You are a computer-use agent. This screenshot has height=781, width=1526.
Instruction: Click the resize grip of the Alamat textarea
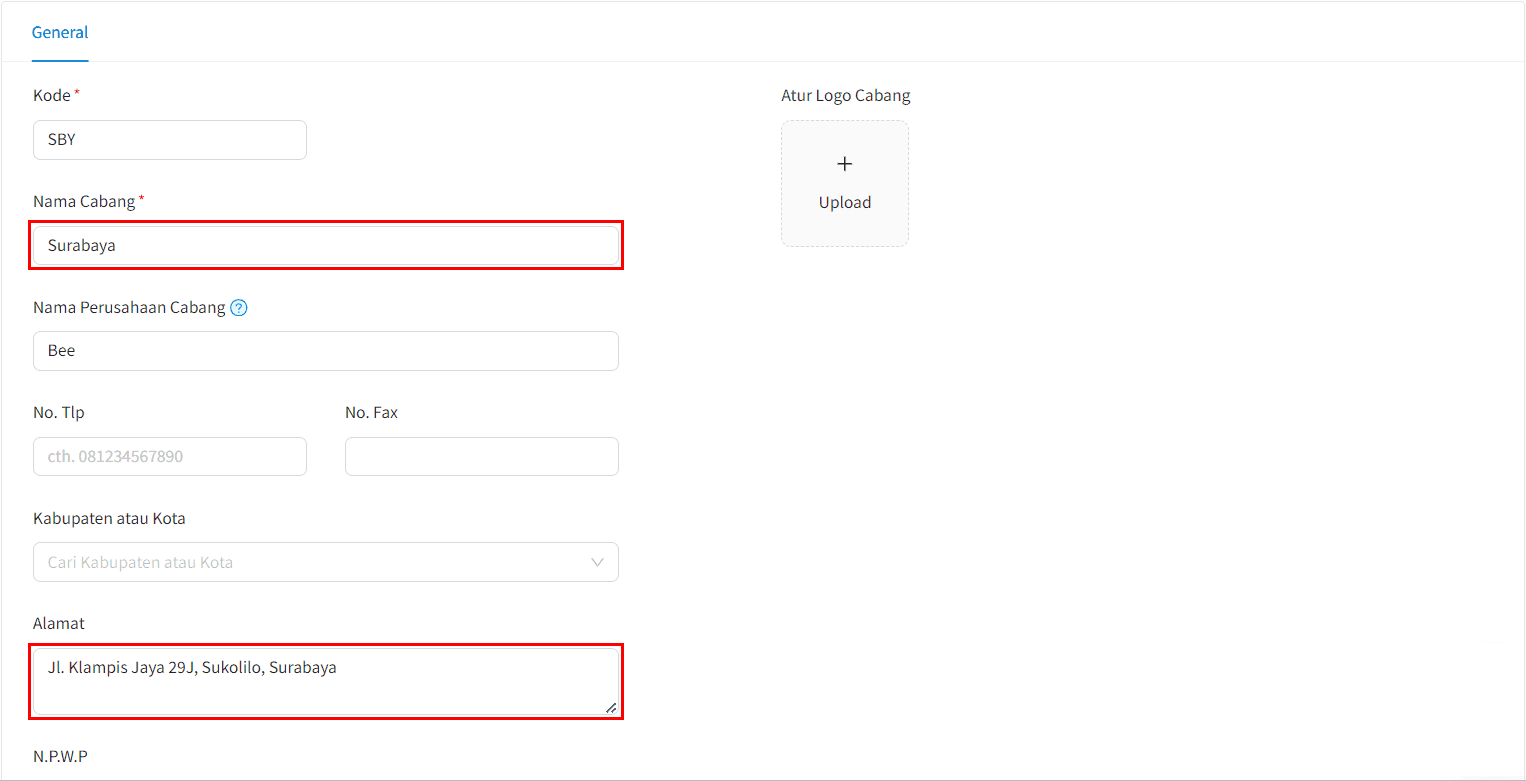610,707
